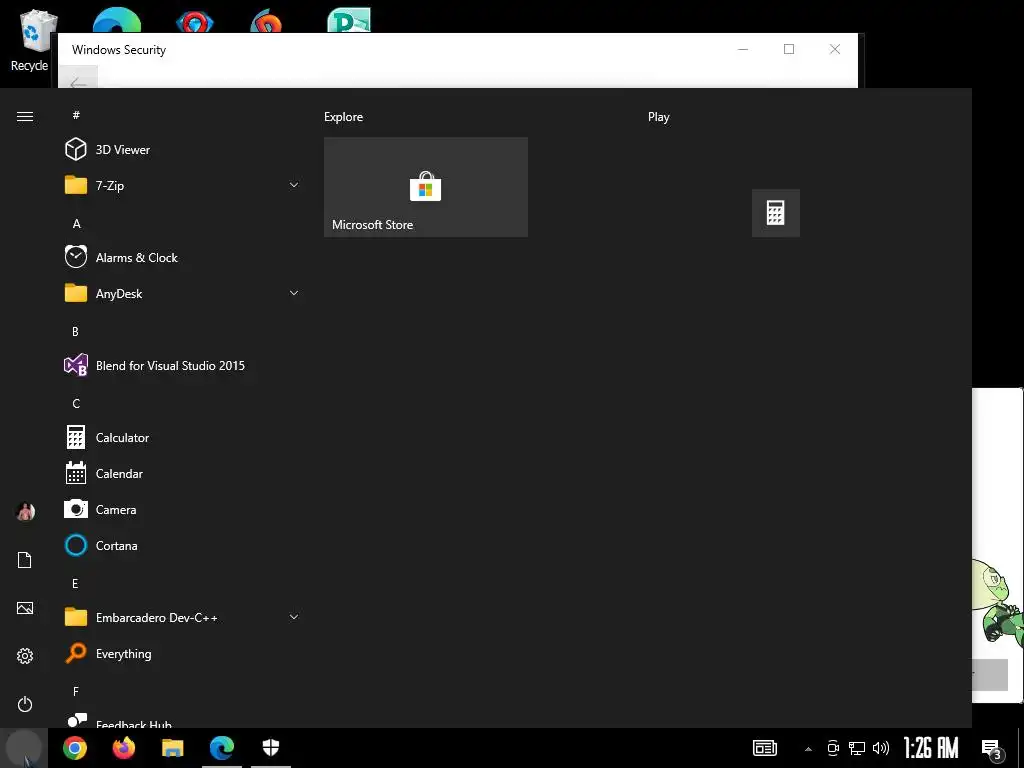This screenshot has height=768, width=1024.
Task: Click the network tray icon
Action: point(857,748)
